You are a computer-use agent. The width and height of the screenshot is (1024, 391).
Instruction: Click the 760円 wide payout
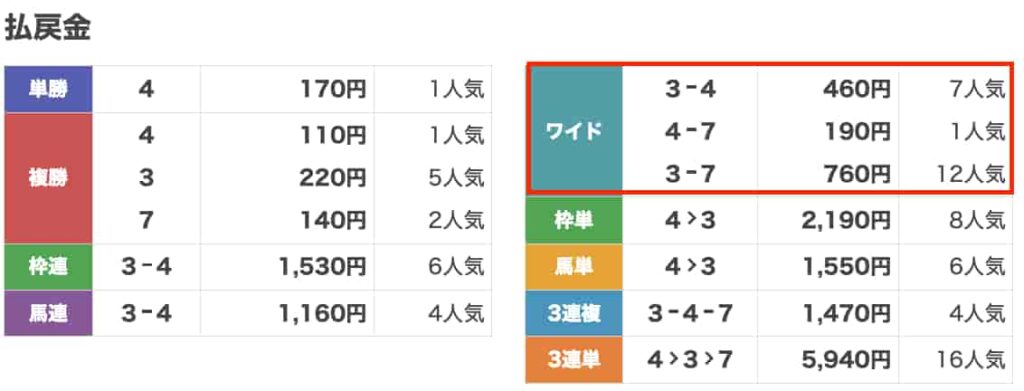856,174
